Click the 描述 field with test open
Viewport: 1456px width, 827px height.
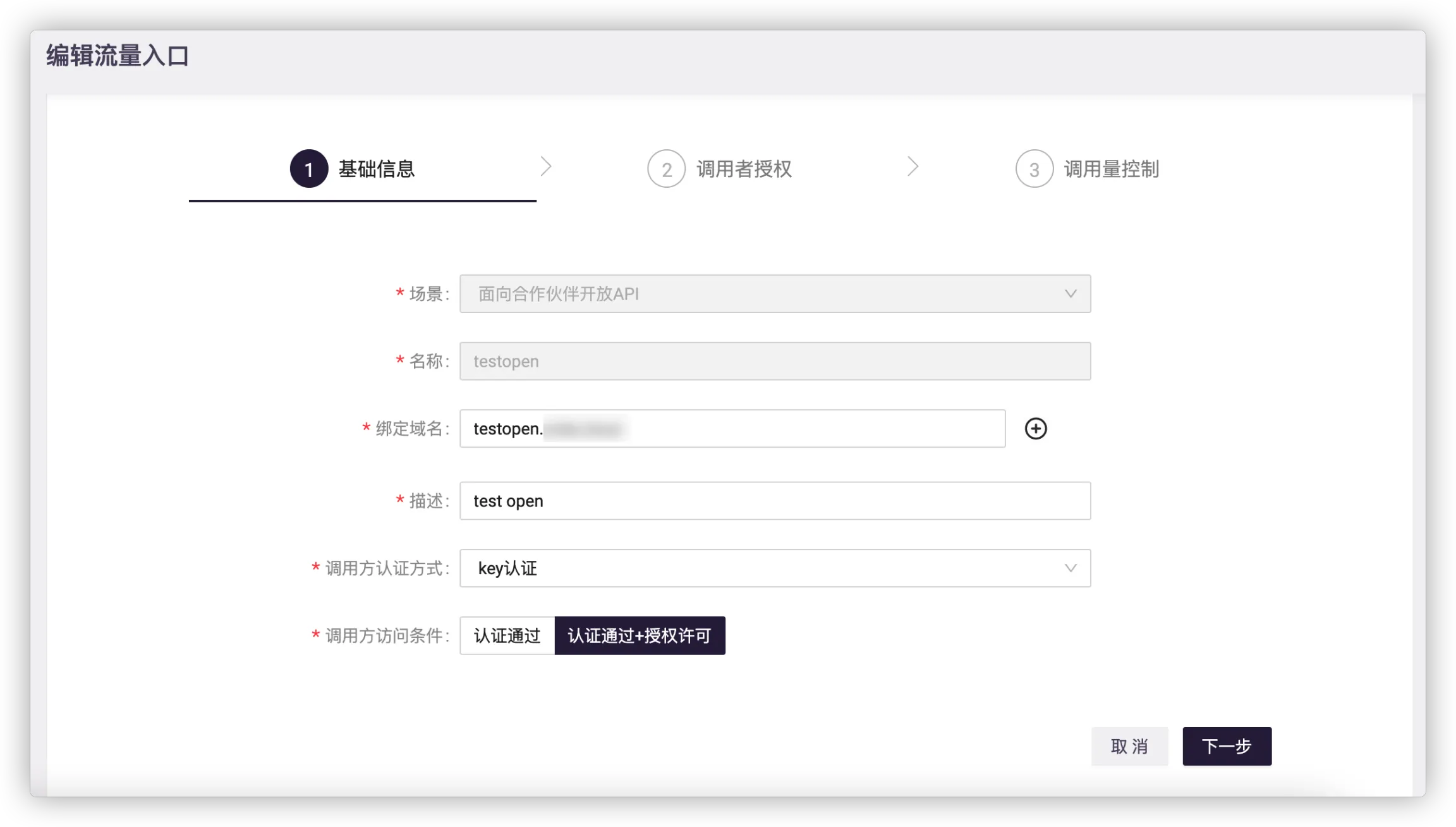pyautogui.click(x=774, y=501)
